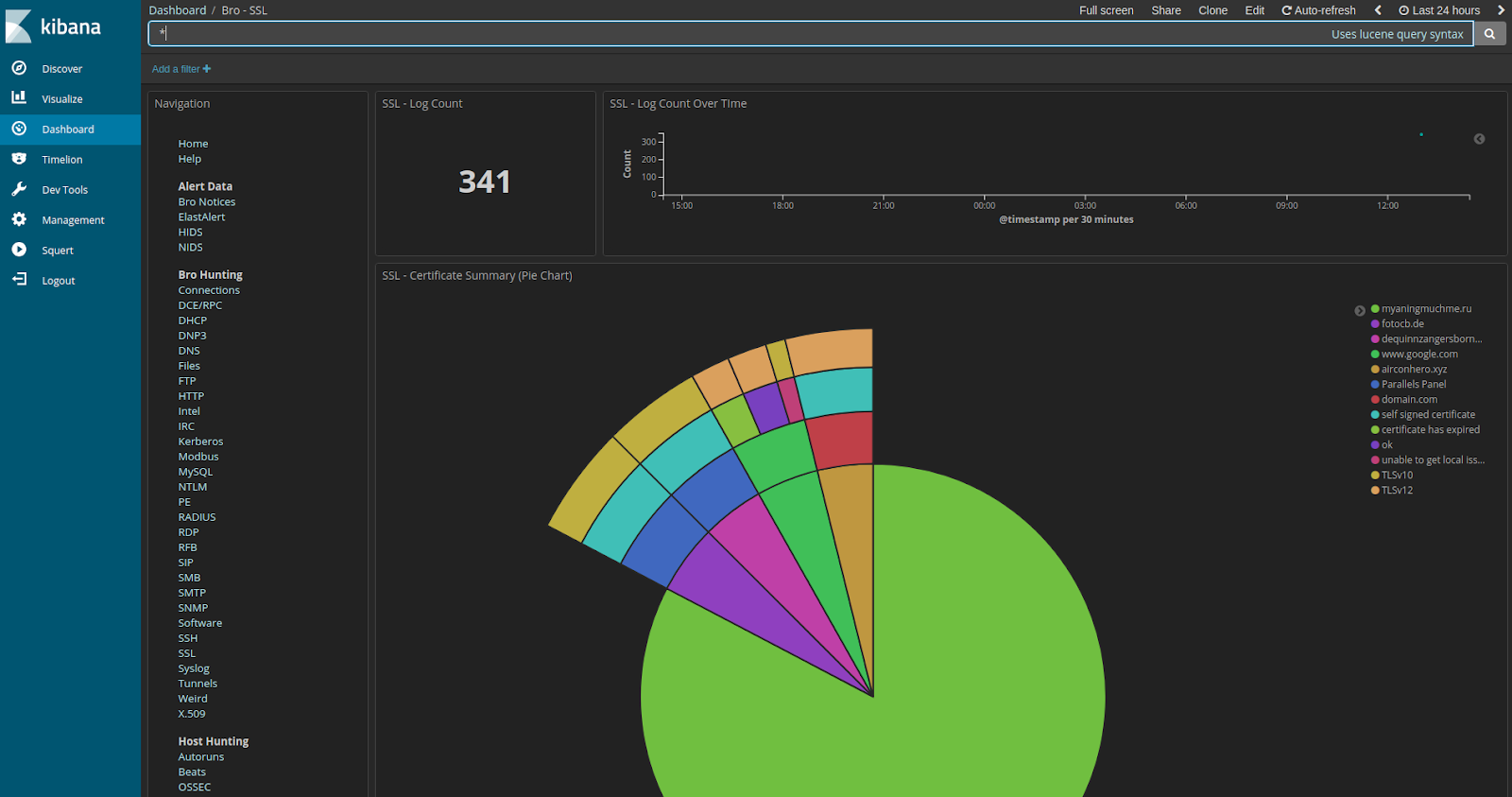Run query with the search magnifier button
The width and height of the screenshot is (1512, 797).
click(x=1489, y=34)
